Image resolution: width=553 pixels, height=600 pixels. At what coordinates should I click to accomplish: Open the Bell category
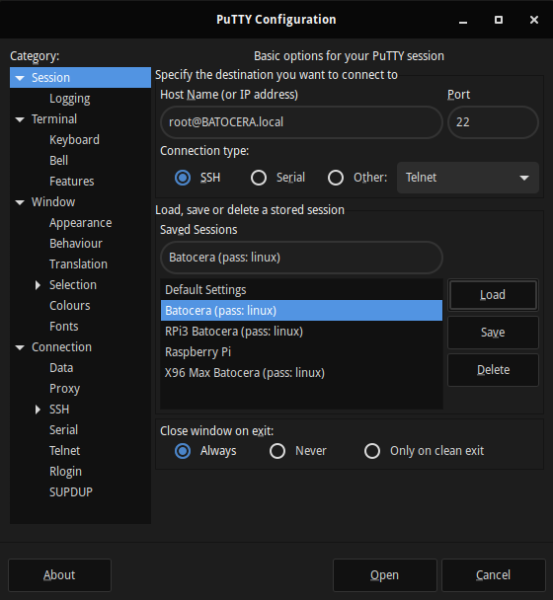tap(59, 160)
